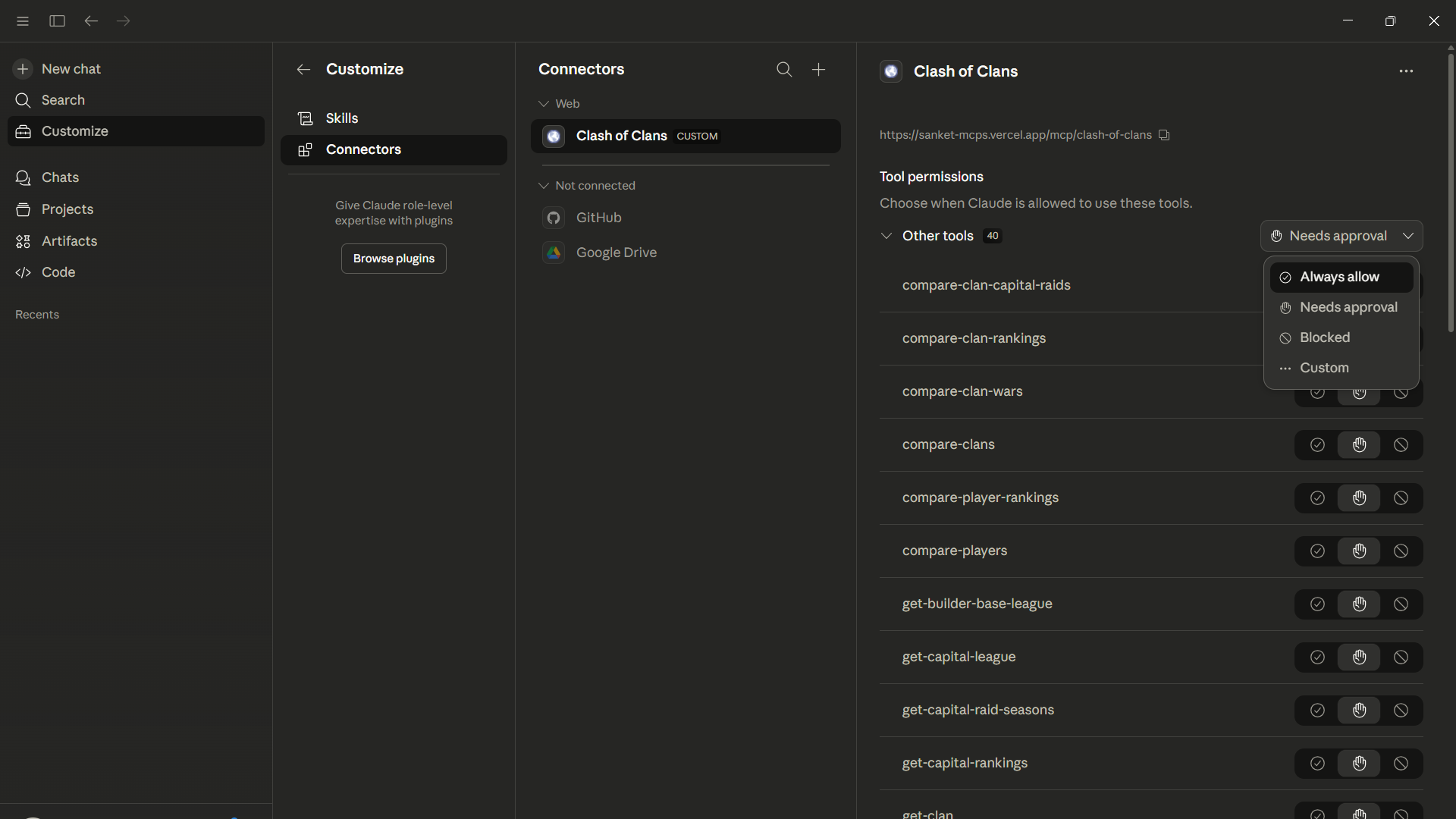Open Search in the sidebar

136,100
